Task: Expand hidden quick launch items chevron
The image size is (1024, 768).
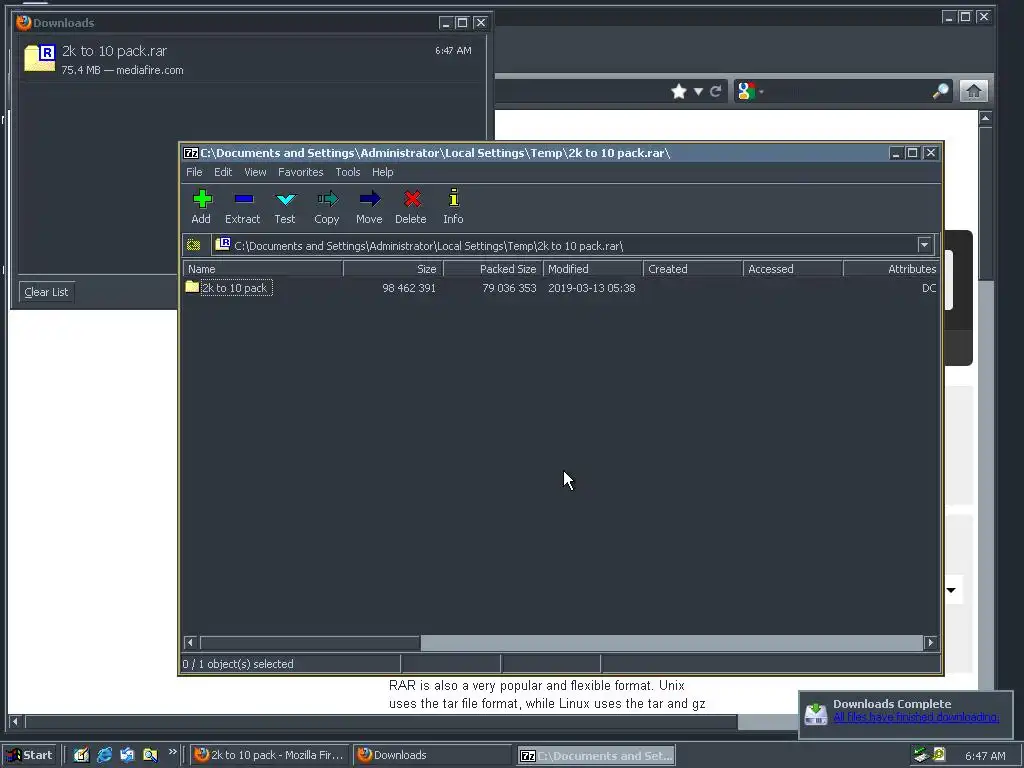Action: pyautogui.click(x=172, y=752)
